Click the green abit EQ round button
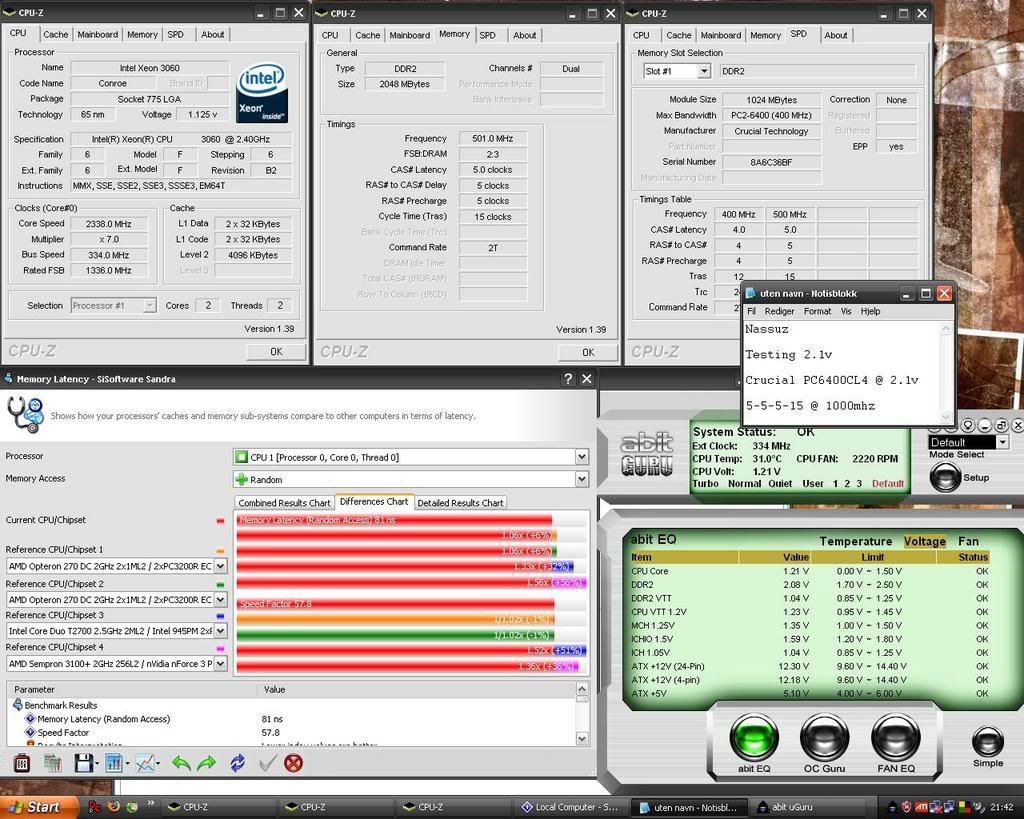The image size is (1024, 819). coord(754,737)
